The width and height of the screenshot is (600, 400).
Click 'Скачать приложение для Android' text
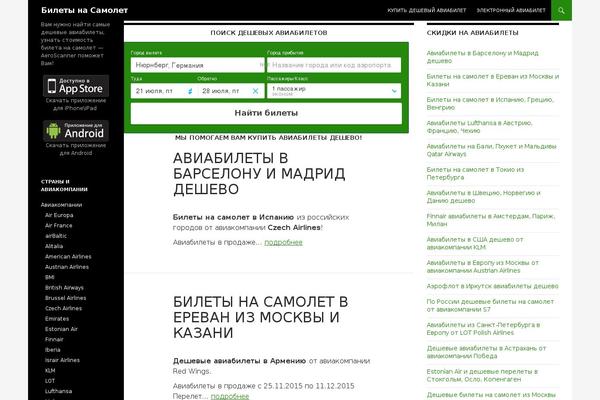click(76, 149)
